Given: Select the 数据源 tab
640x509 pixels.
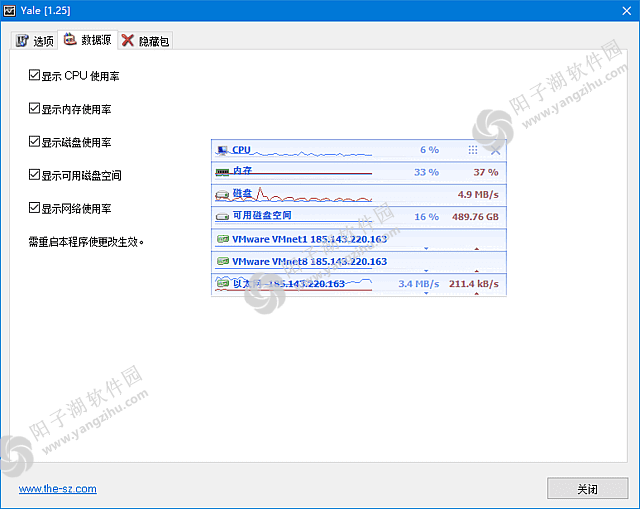Looking at the screenshot, I should point(88,40).
